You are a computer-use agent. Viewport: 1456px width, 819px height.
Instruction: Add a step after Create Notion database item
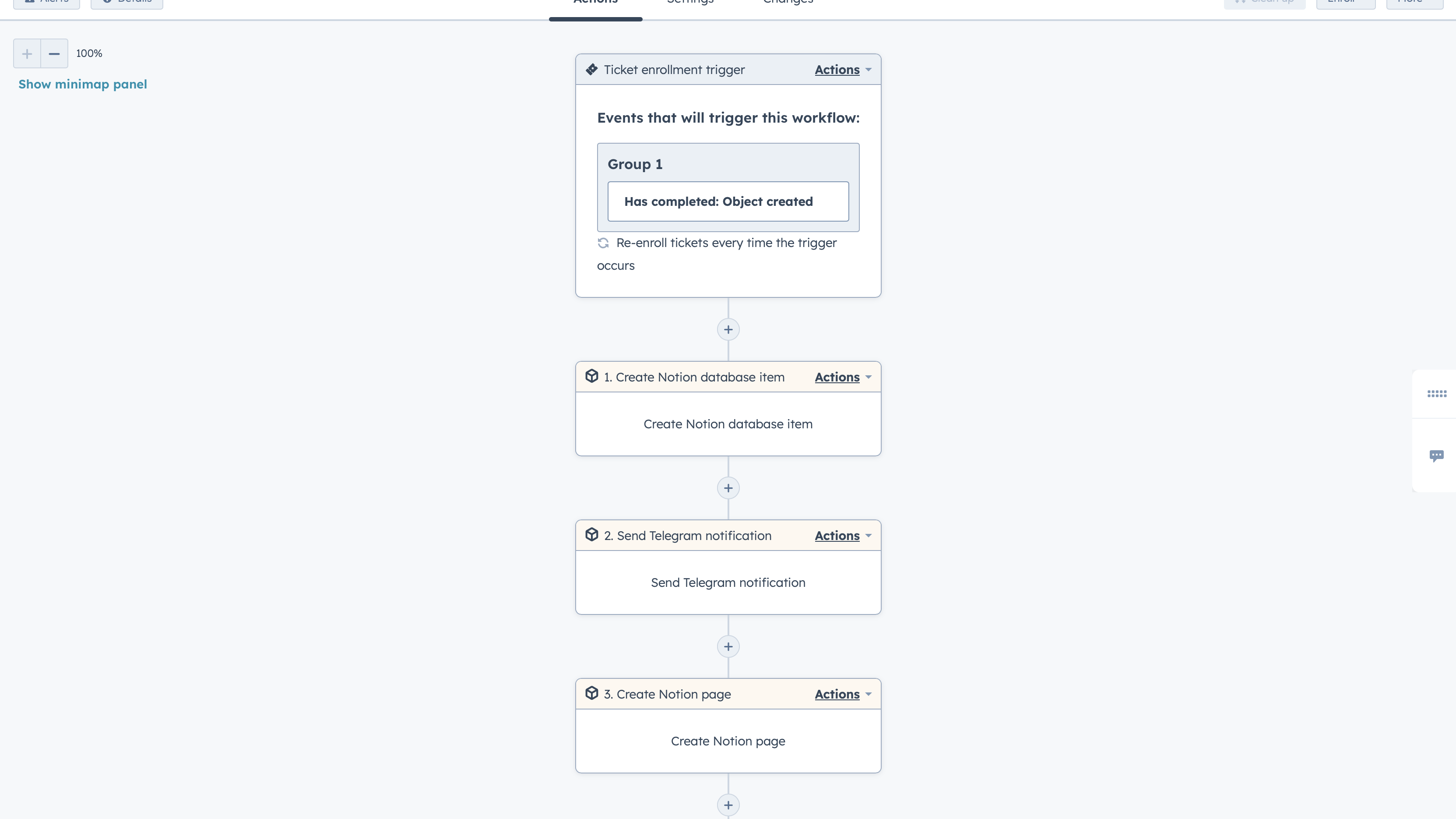(728, 488)
